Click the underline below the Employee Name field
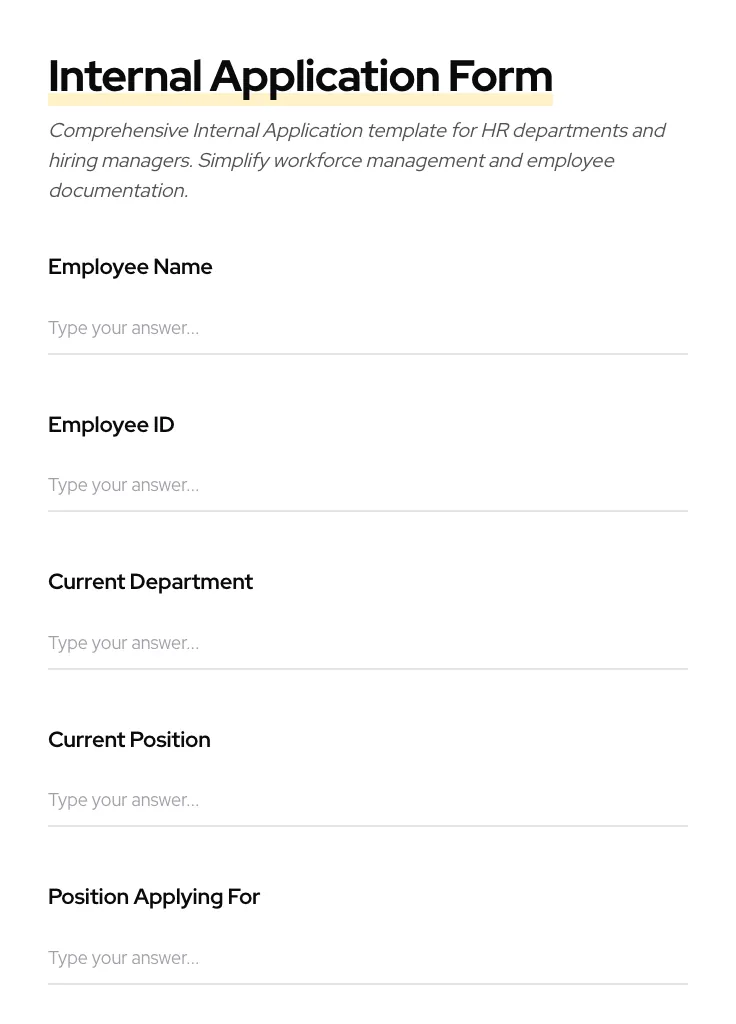 368,353
